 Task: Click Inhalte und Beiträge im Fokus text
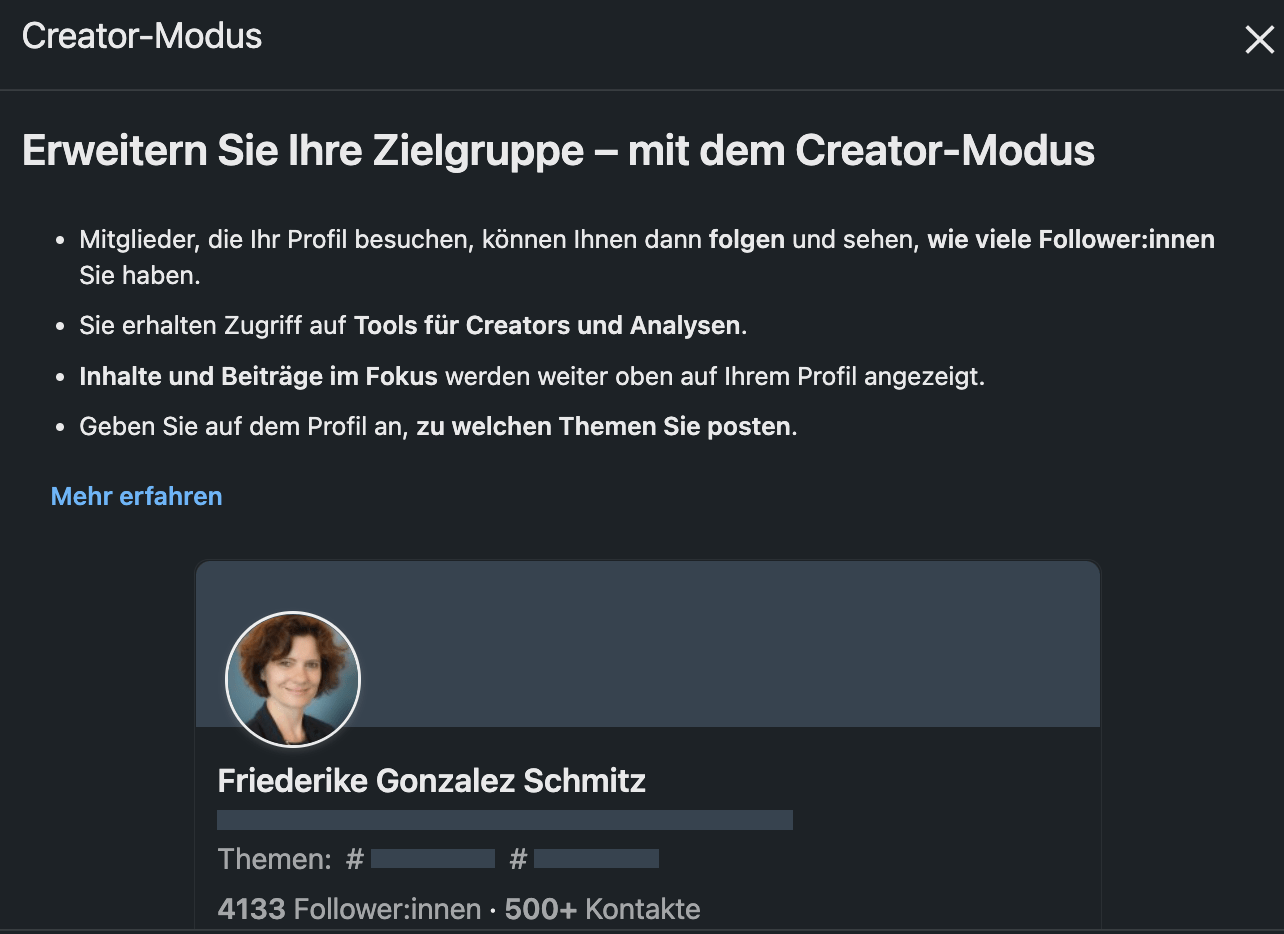coord(259,377)
